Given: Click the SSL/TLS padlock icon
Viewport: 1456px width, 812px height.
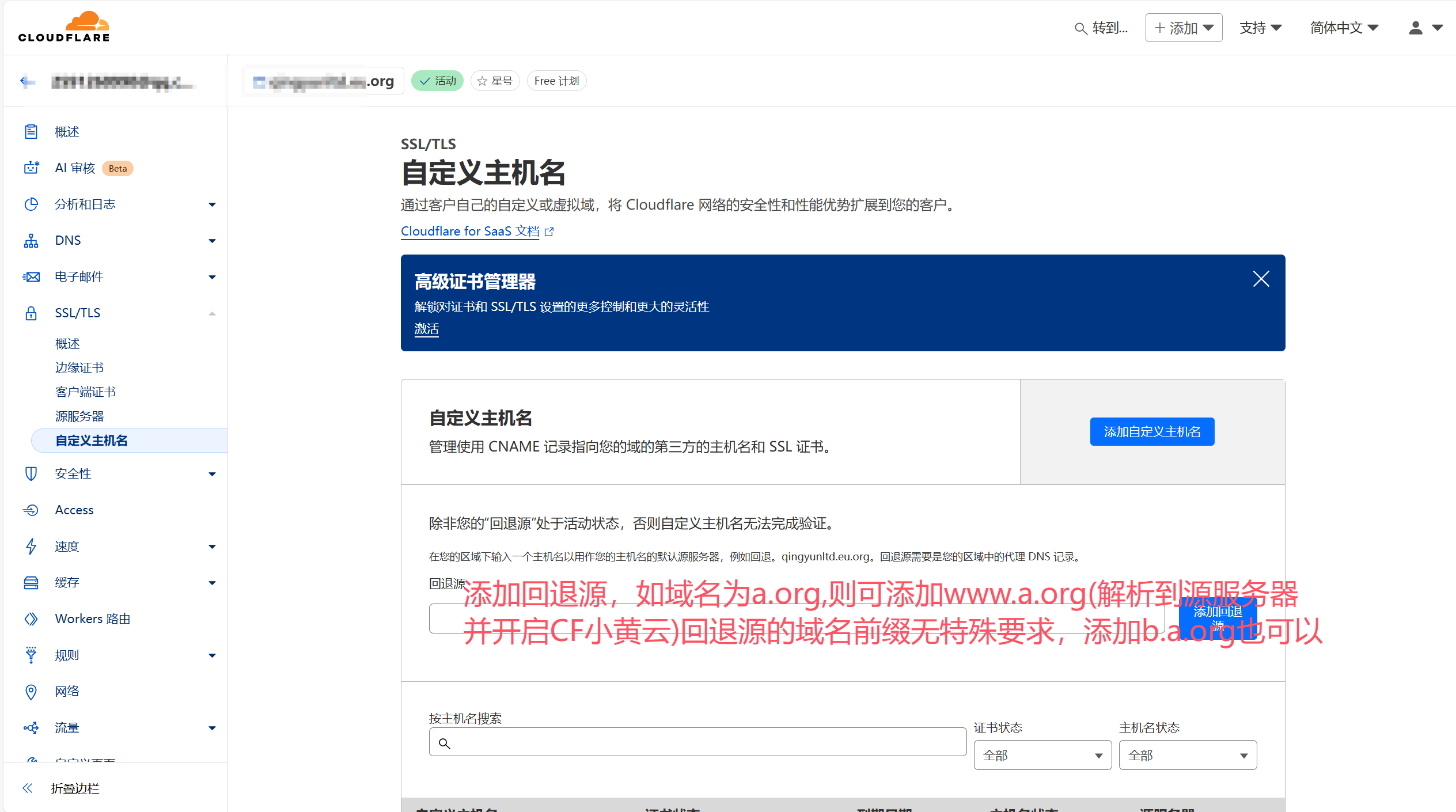Looking at the screenshot, I should coord(31,313).
